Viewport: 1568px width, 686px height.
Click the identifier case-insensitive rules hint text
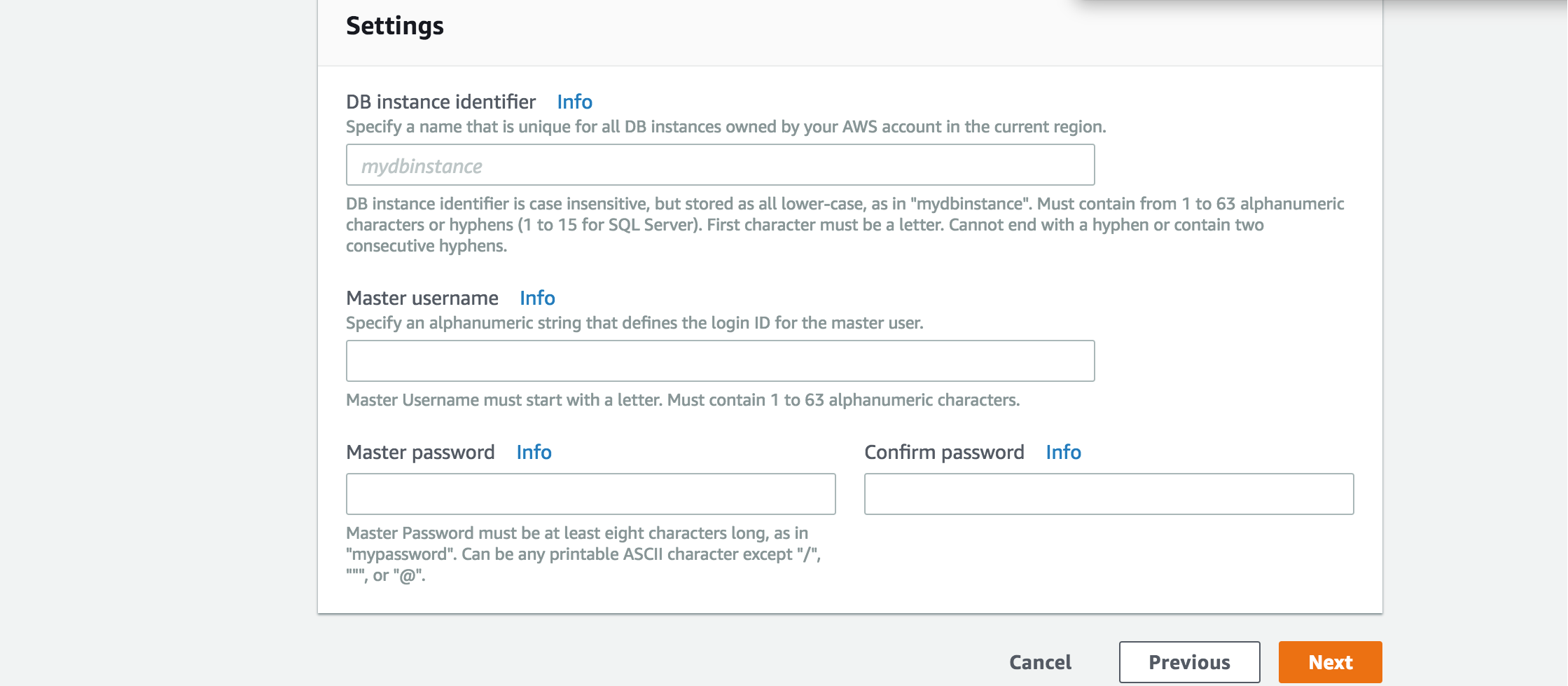(805, 225)
